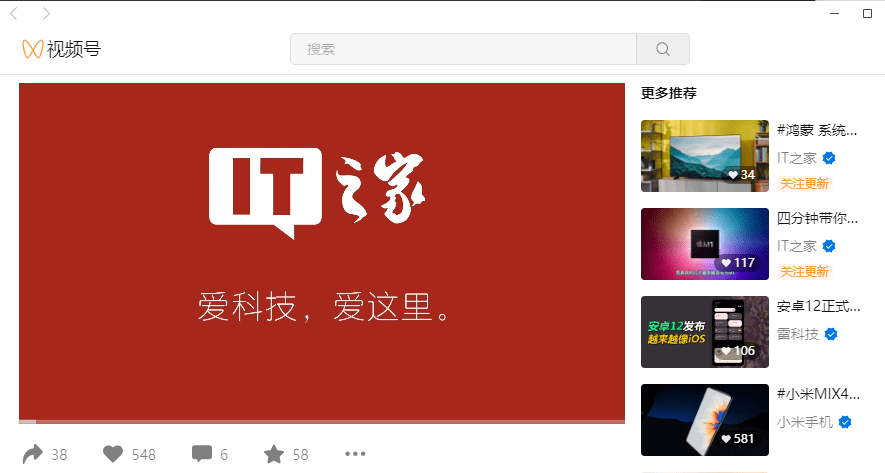The height and width of the screenshot is (473, 885).
Task: Open the 安卓12正式... video title
Action: (818, 306)
